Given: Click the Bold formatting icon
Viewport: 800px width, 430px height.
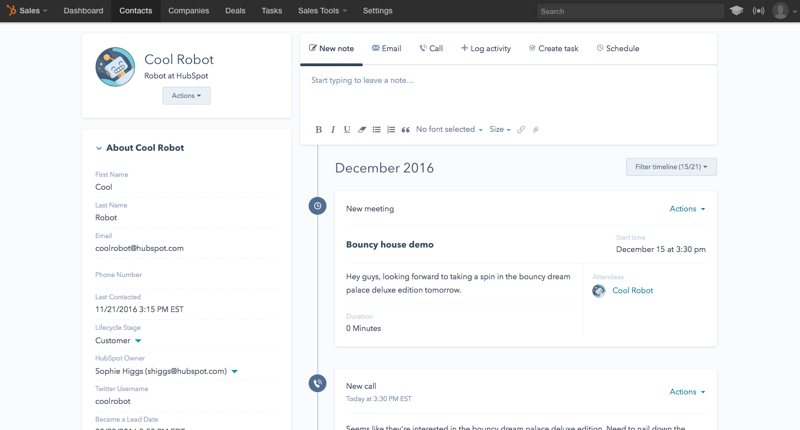Looking at the screenshot, I should (319, 130).
